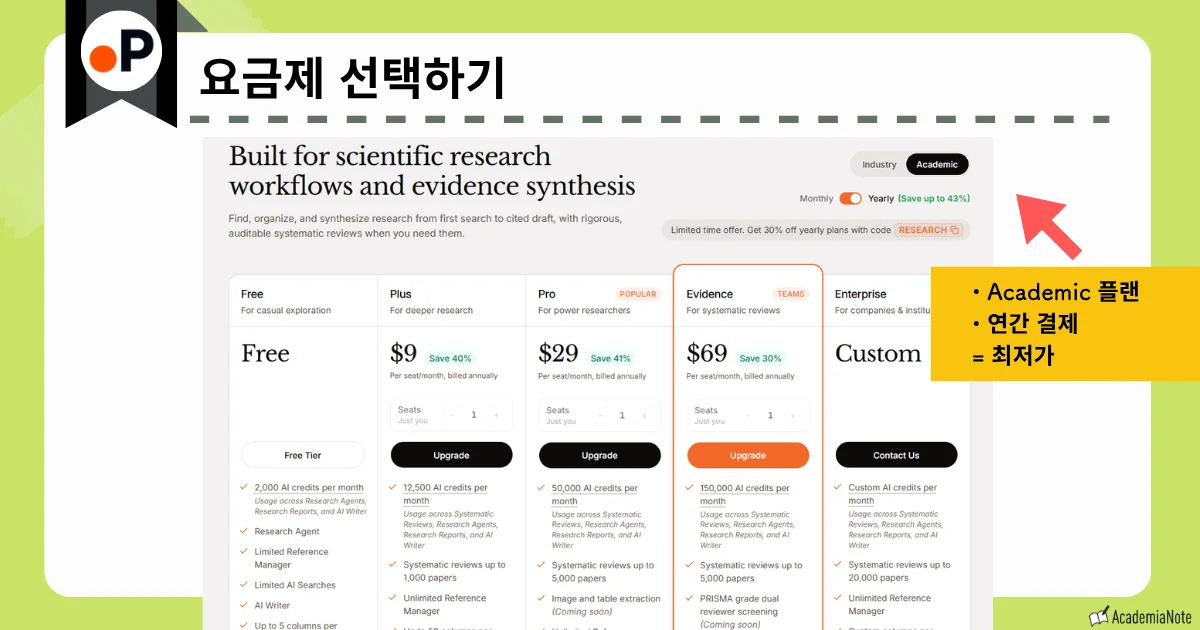Decrease seats in the Plus plan
The width and height of the screenshot is (1200, 630).
point(451,415)
